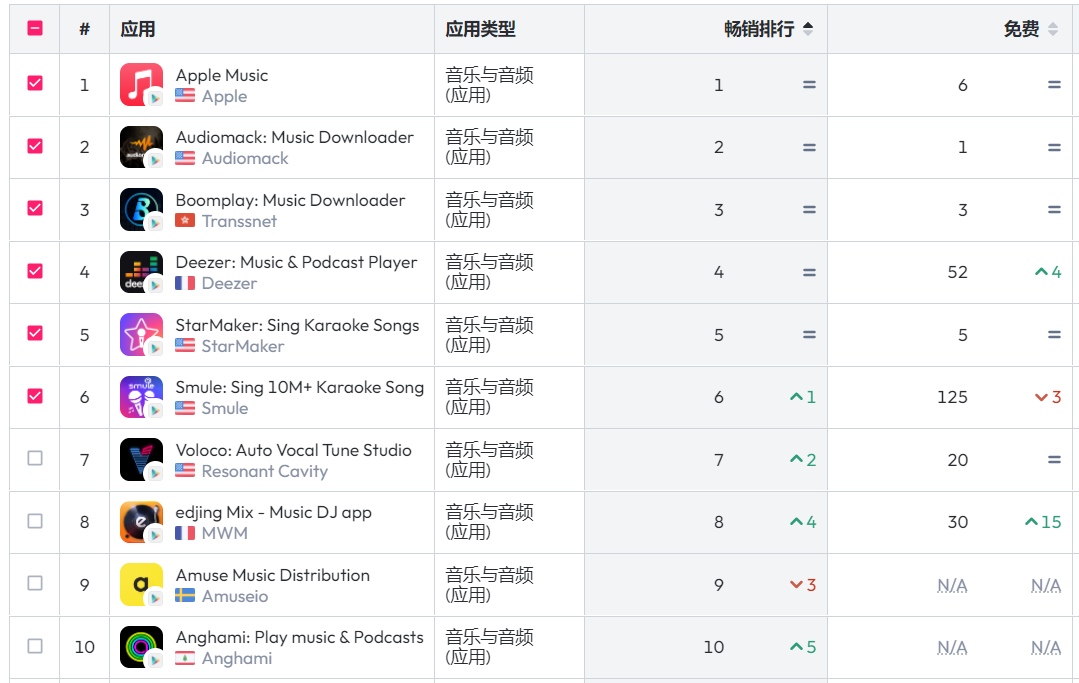
Task: Open the Deezer app icon
Action: 141,272
